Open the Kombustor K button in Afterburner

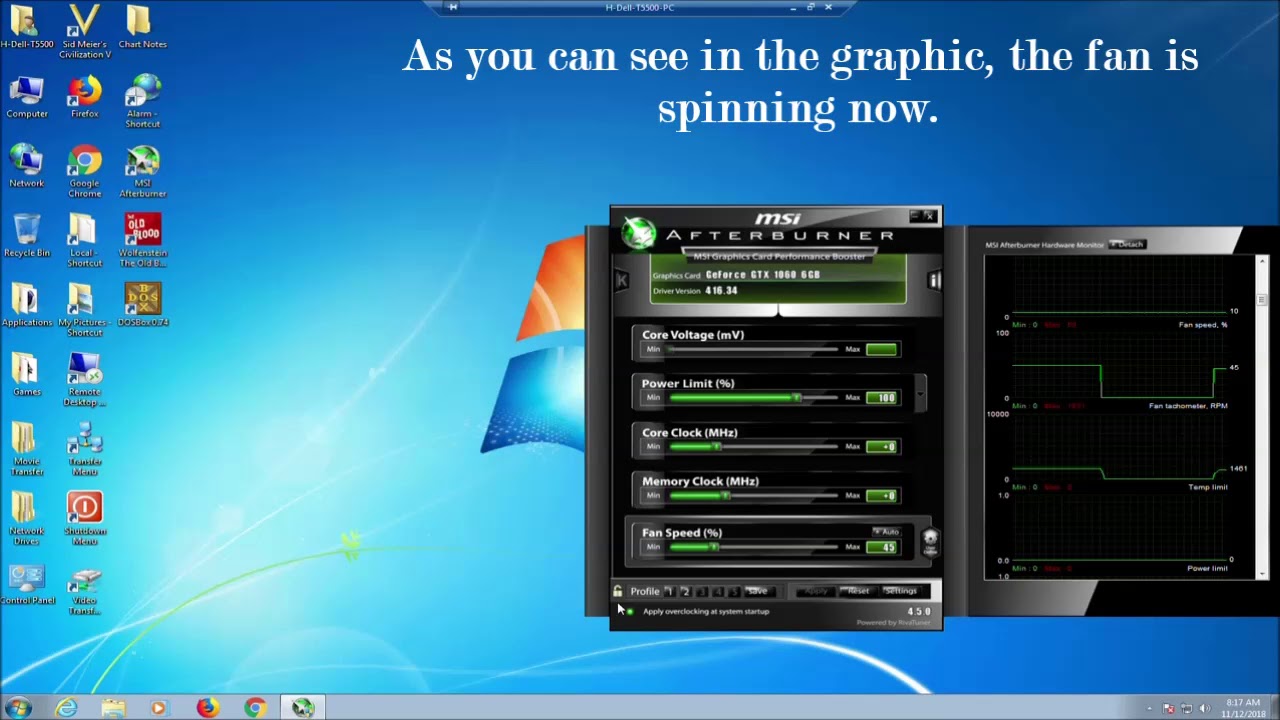click(x=621, y=281)
